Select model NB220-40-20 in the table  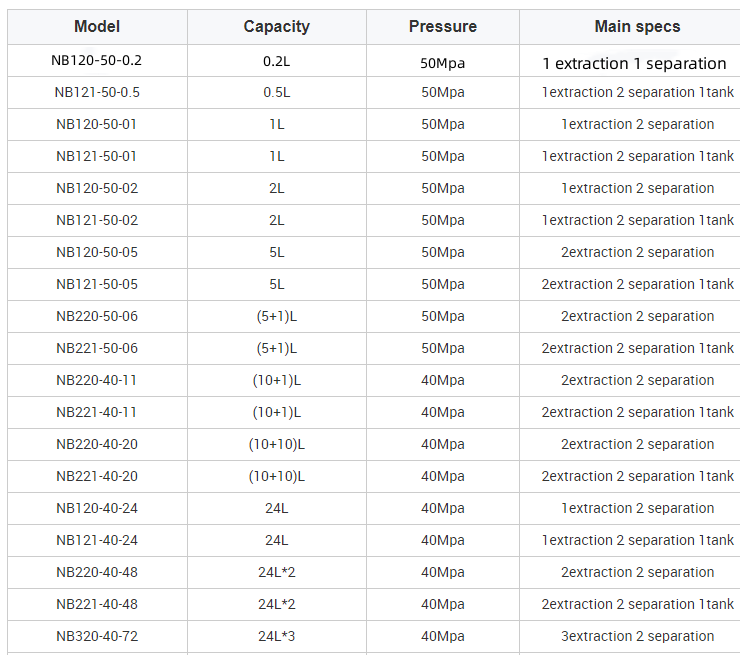[97, 444]
